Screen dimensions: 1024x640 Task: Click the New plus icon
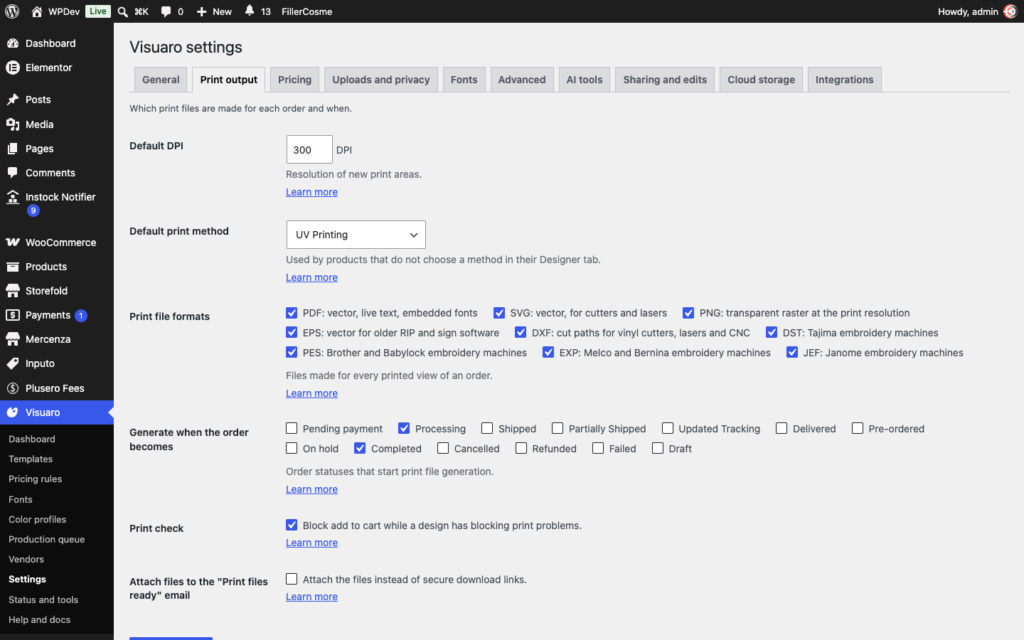click(x=201, y=11)
